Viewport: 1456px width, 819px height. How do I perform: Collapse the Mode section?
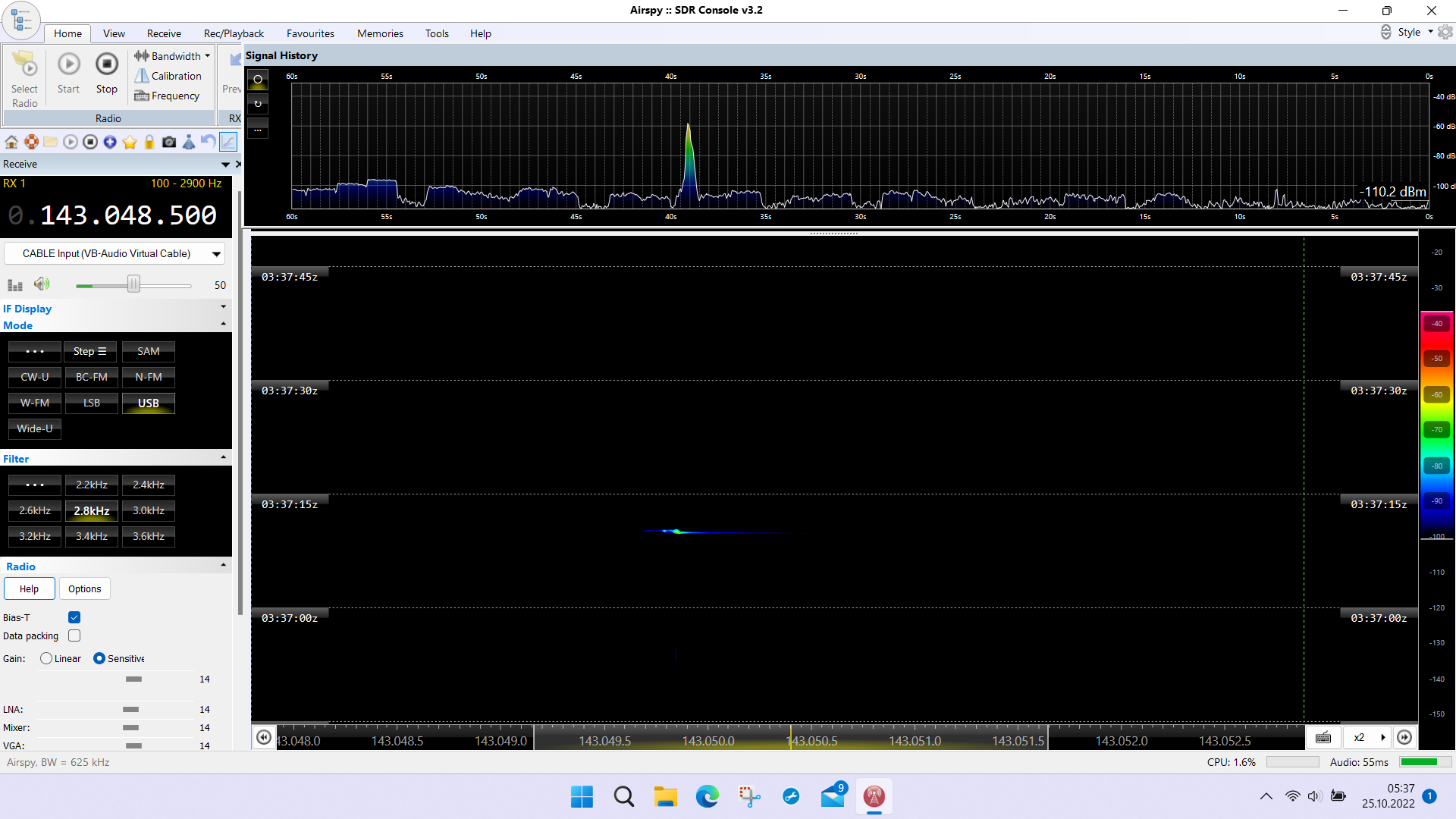tap(224, 324)
